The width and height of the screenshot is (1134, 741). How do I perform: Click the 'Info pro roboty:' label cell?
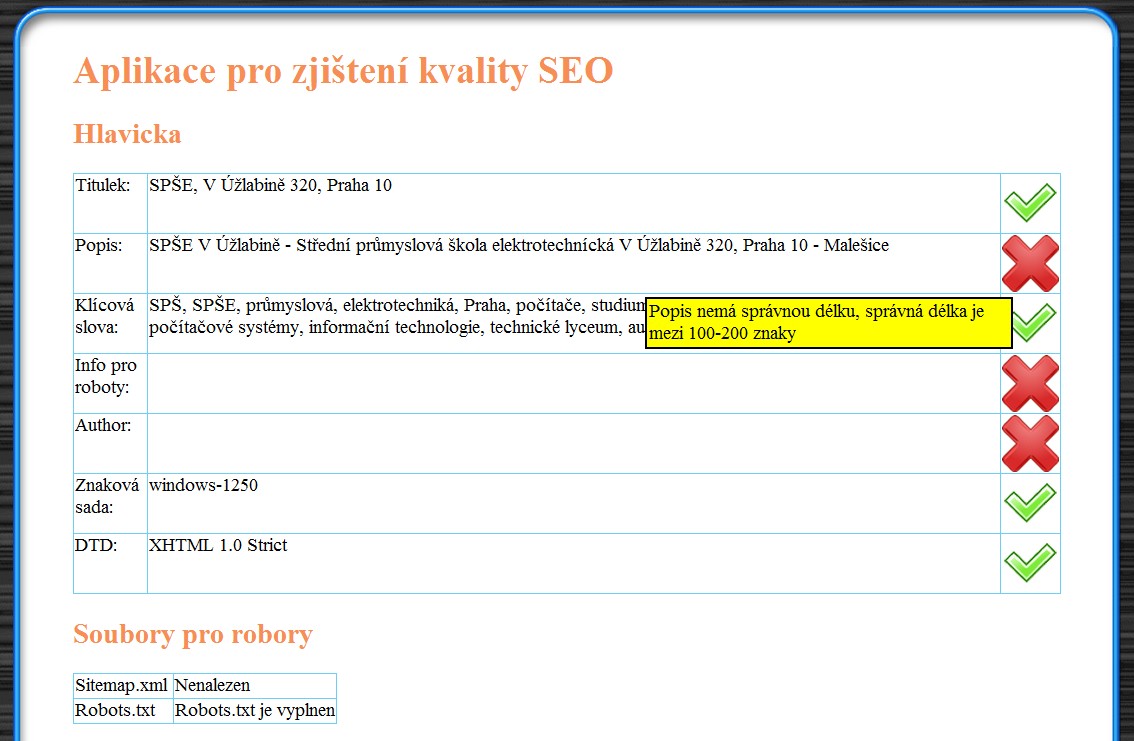[x=110, y=383]
